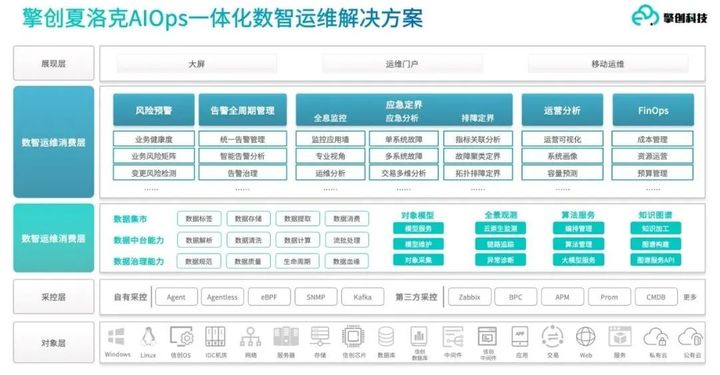
Task: Click the 服务器 server icon
Action: coord(286,336)
